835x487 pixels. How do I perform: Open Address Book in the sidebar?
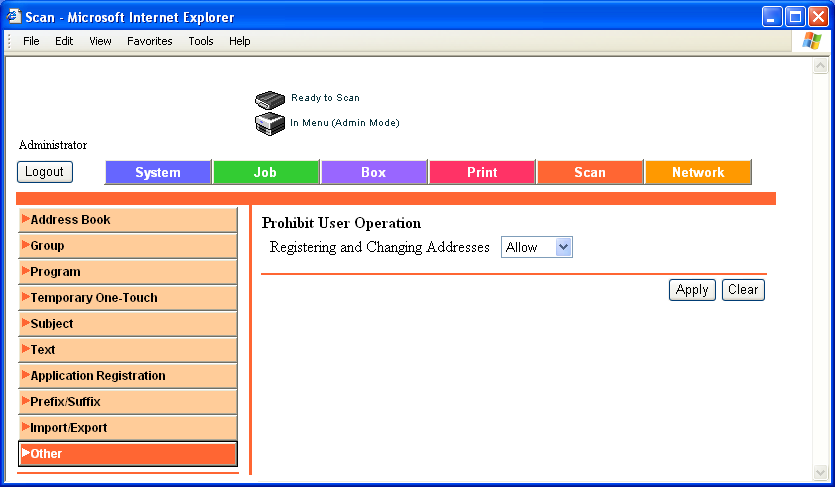(128, 220)
